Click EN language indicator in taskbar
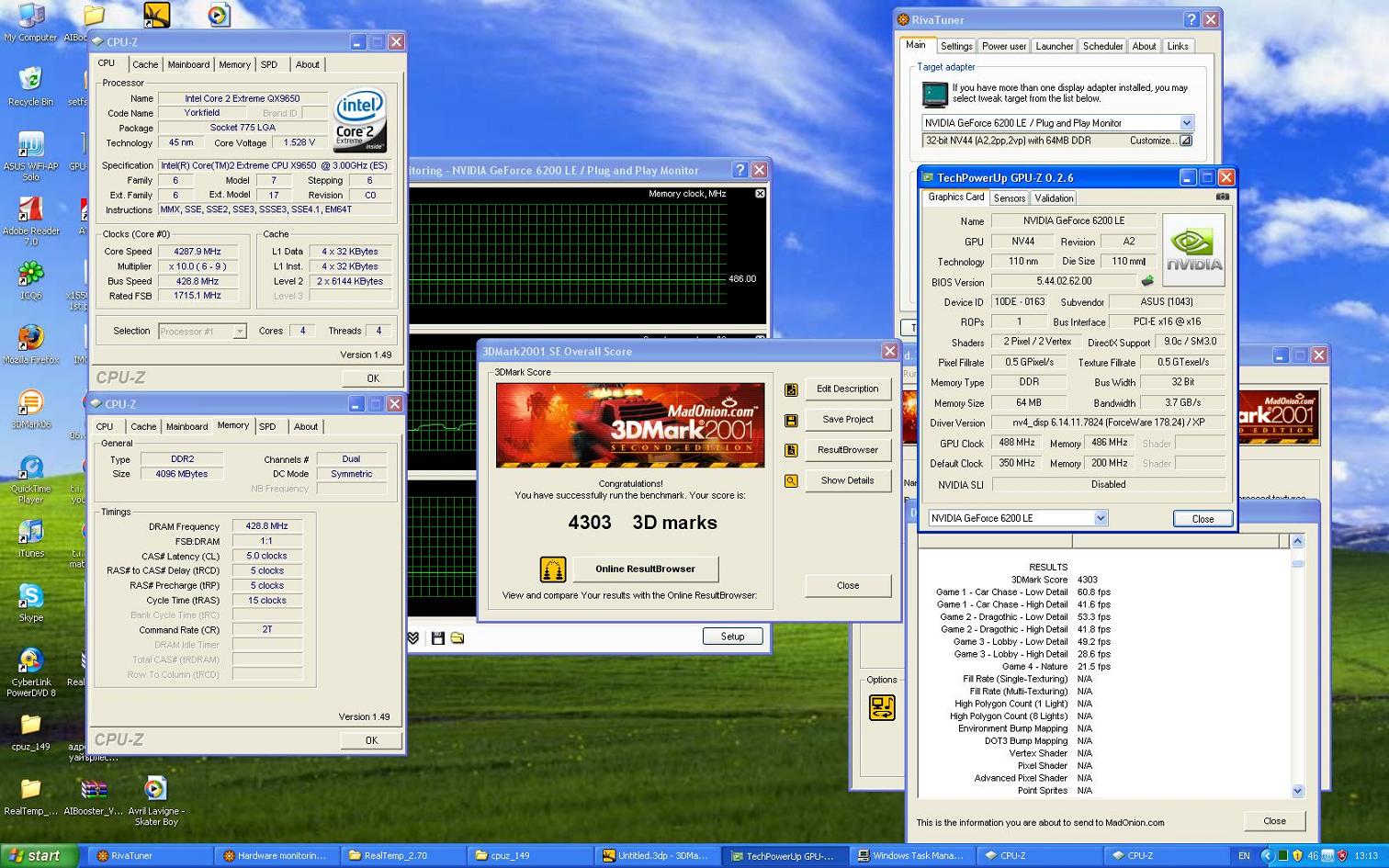1389x868 pixels. [x=1244, y=856]
